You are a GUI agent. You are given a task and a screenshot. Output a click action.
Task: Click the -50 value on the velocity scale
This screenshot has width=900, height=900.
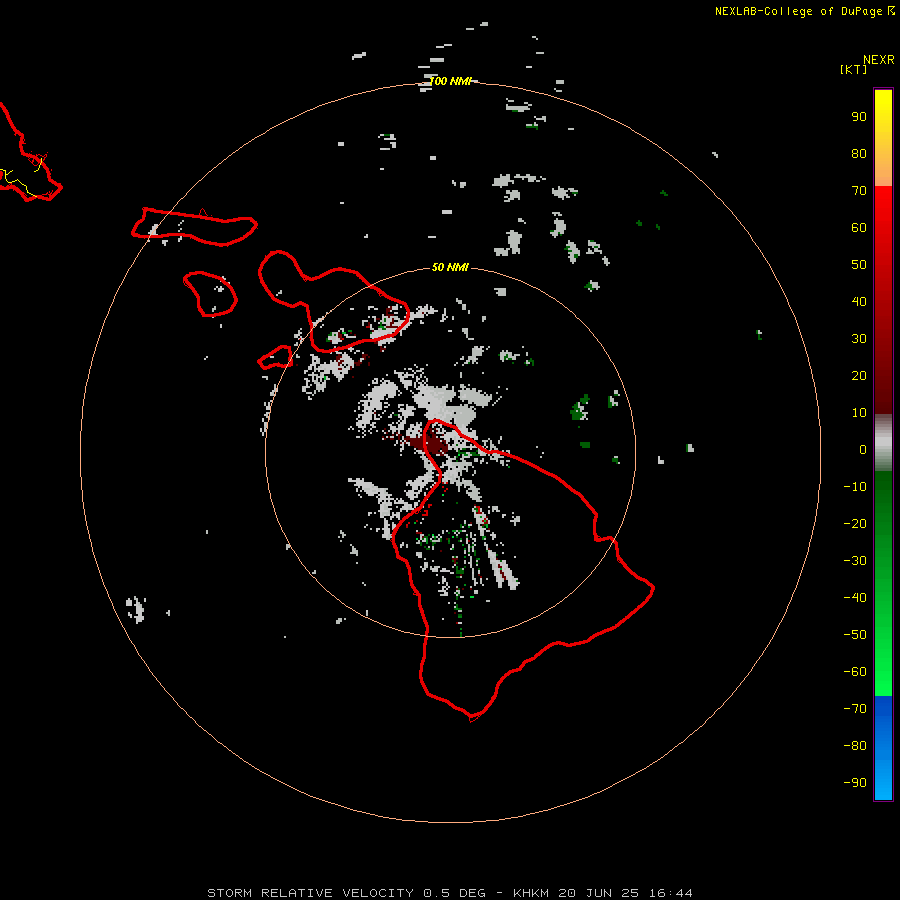[x=855, y=635]
